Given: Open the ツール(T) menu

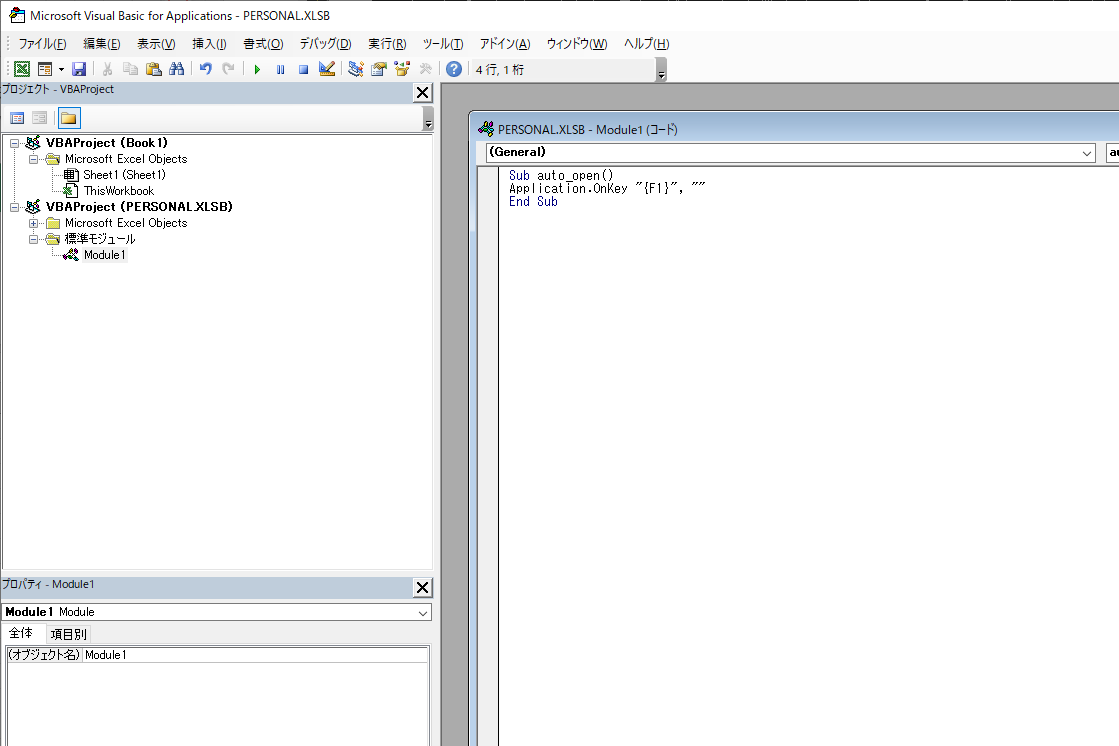Looking at the screenshot, I should click(x=442, y=44).
